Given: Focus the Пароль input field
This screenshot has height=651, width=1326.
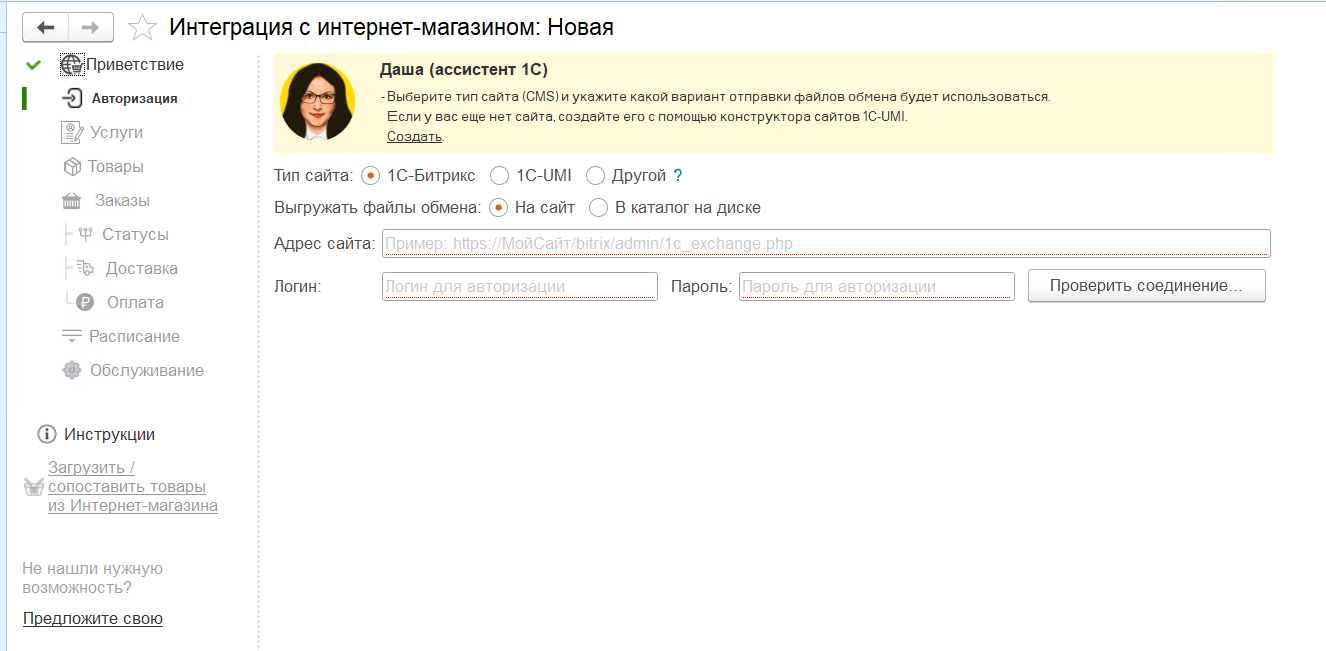Looking at the screenshot, I should [877, 286].
